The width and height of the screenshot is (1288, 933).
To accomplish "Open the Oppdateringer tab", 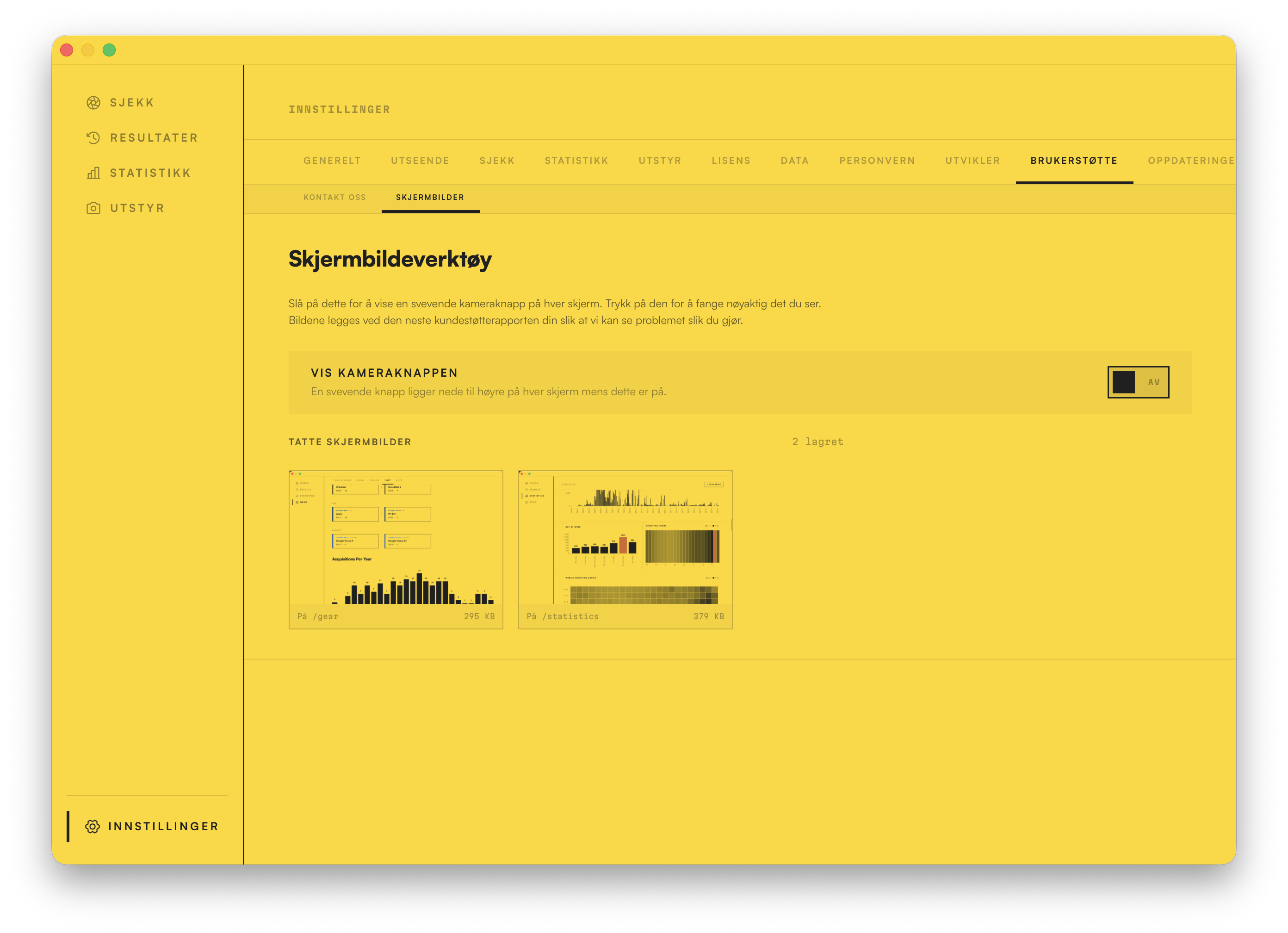I will click(1191, 161).
